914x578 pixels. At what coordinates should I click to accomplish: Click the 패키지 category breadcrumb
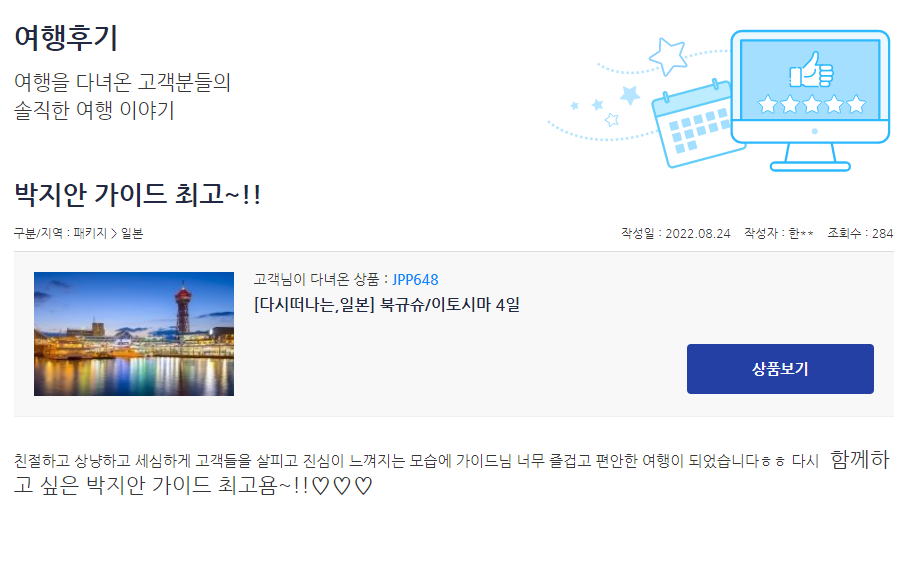pos(90,233)
